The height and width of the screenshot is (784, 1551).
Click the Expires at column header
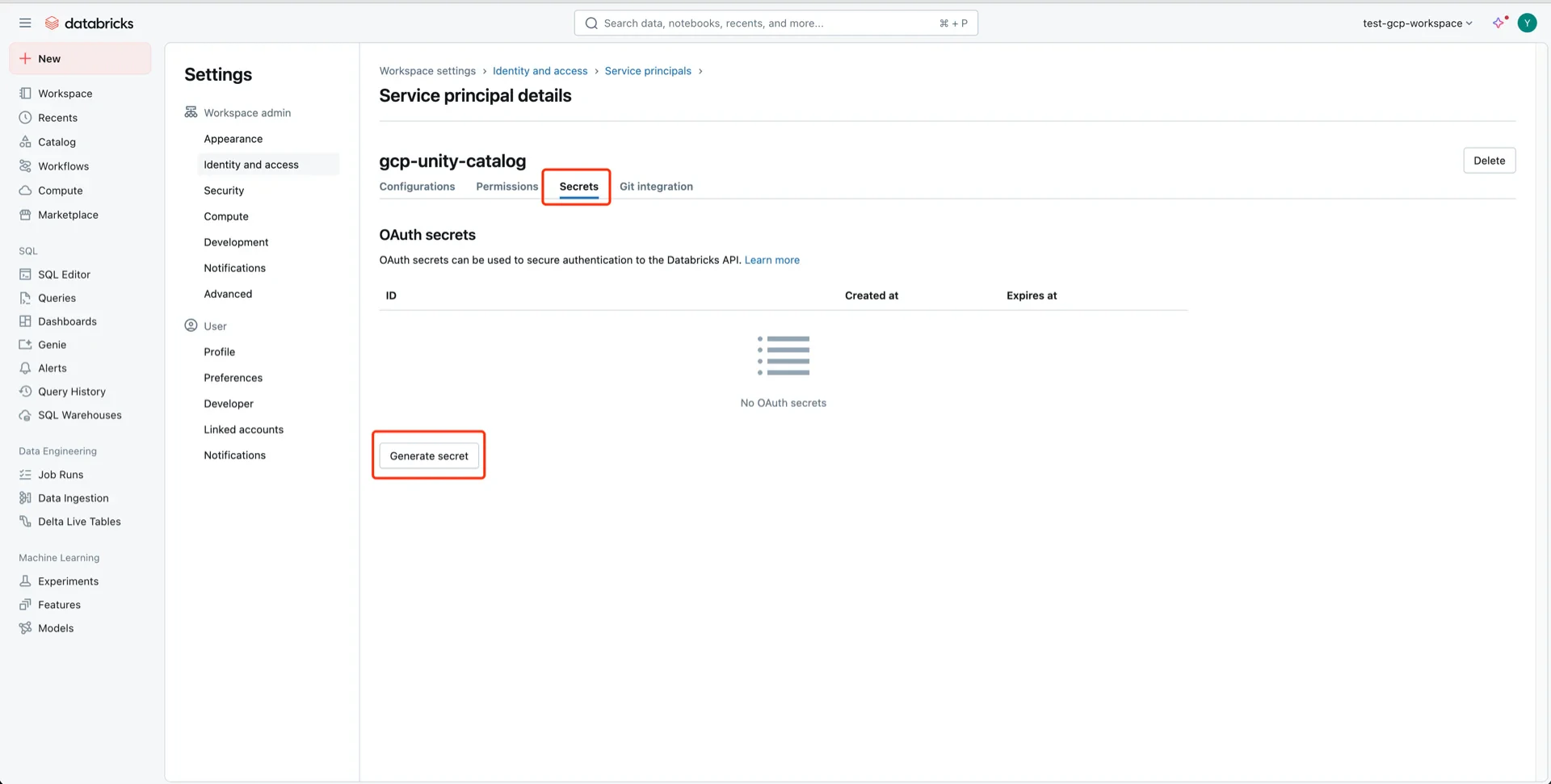click(1031, 296)
